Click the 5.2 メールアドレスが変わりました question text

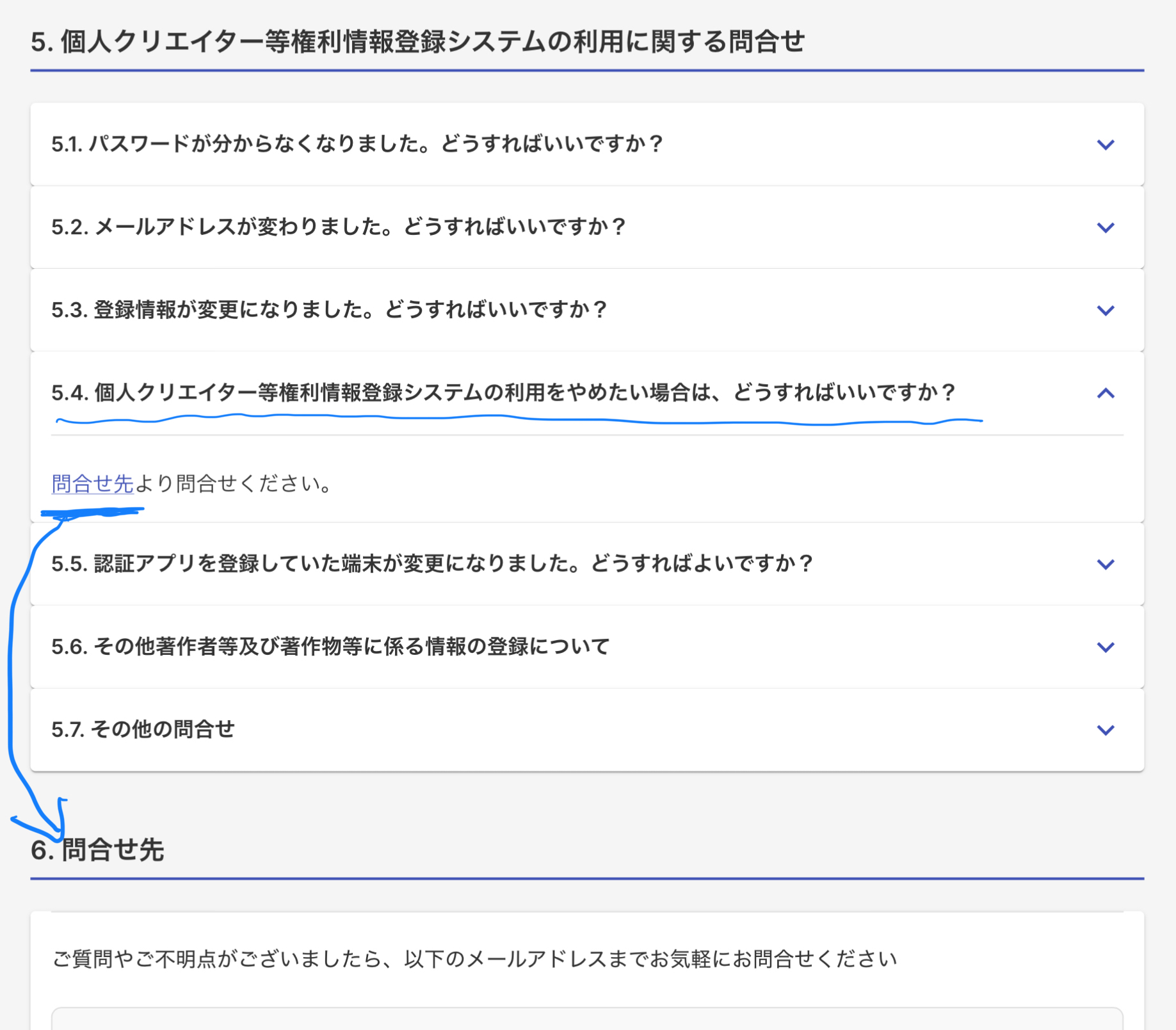pyautogui.click(x=338, y=227)
